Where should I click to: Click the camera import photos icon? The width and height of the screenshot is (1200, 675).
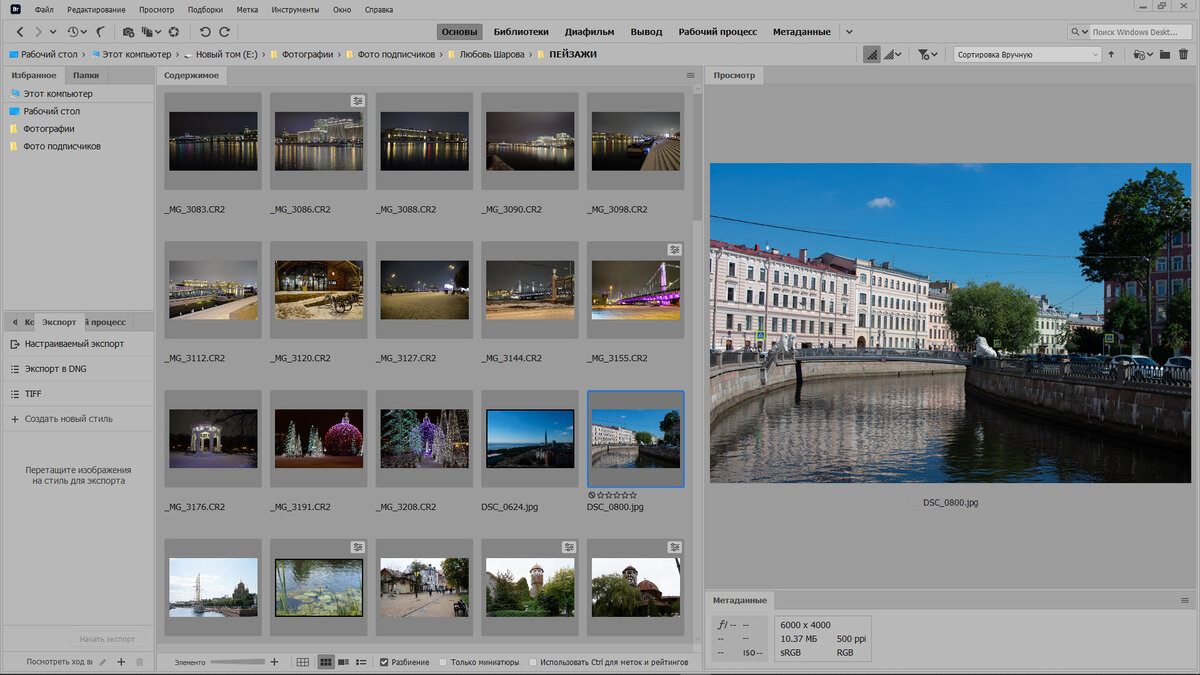(128, 32)
